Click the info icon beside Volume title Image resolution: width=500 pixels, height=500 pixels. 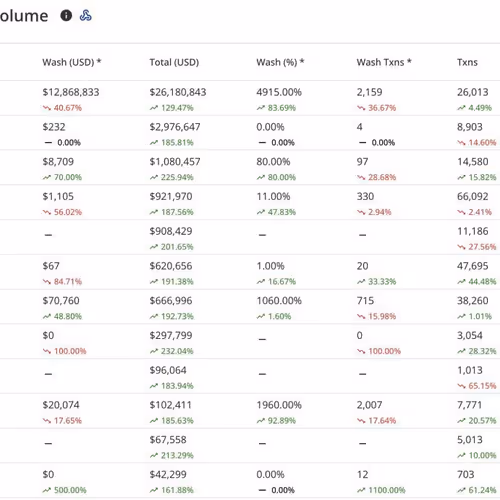click(x=66, y=15)
